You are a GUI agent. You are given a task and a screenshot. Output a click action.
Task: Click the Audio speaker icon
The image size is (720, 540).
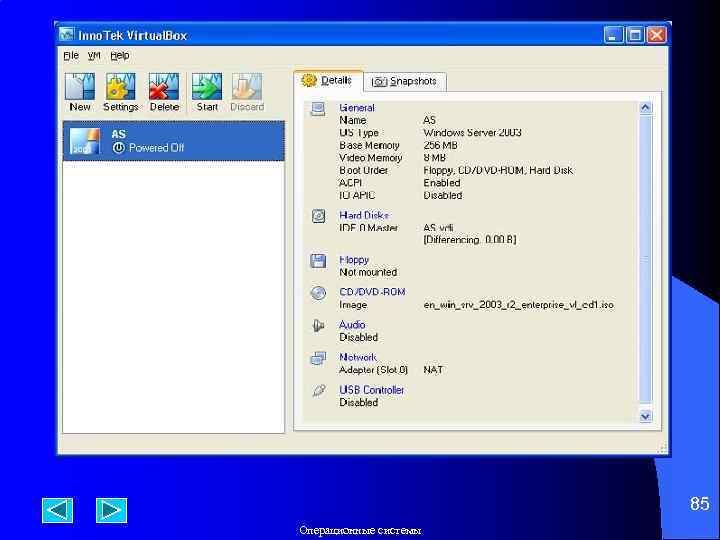pos(318,326)
